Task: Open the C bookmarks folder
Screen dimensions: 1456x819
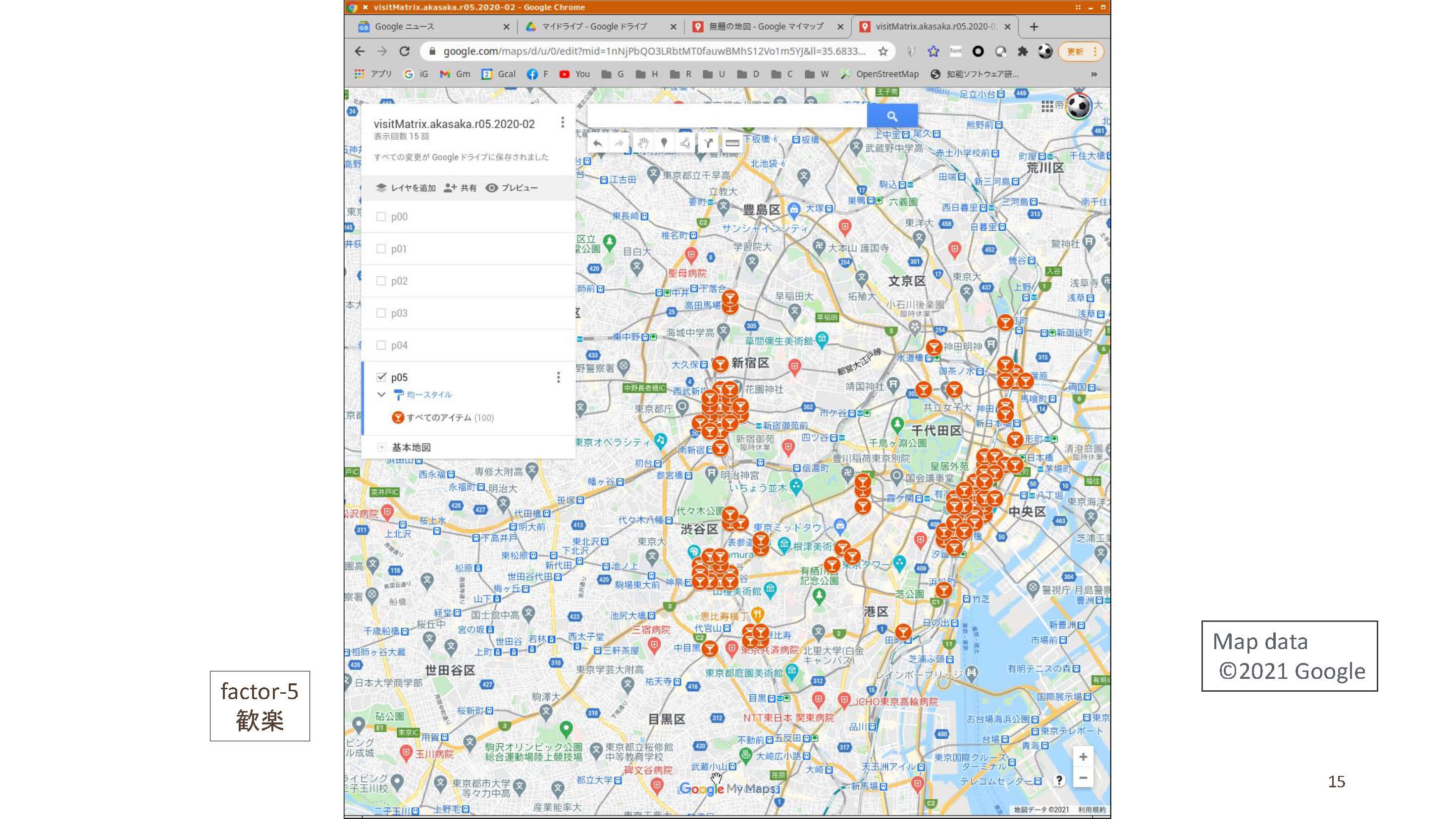Action: (781, 74)
